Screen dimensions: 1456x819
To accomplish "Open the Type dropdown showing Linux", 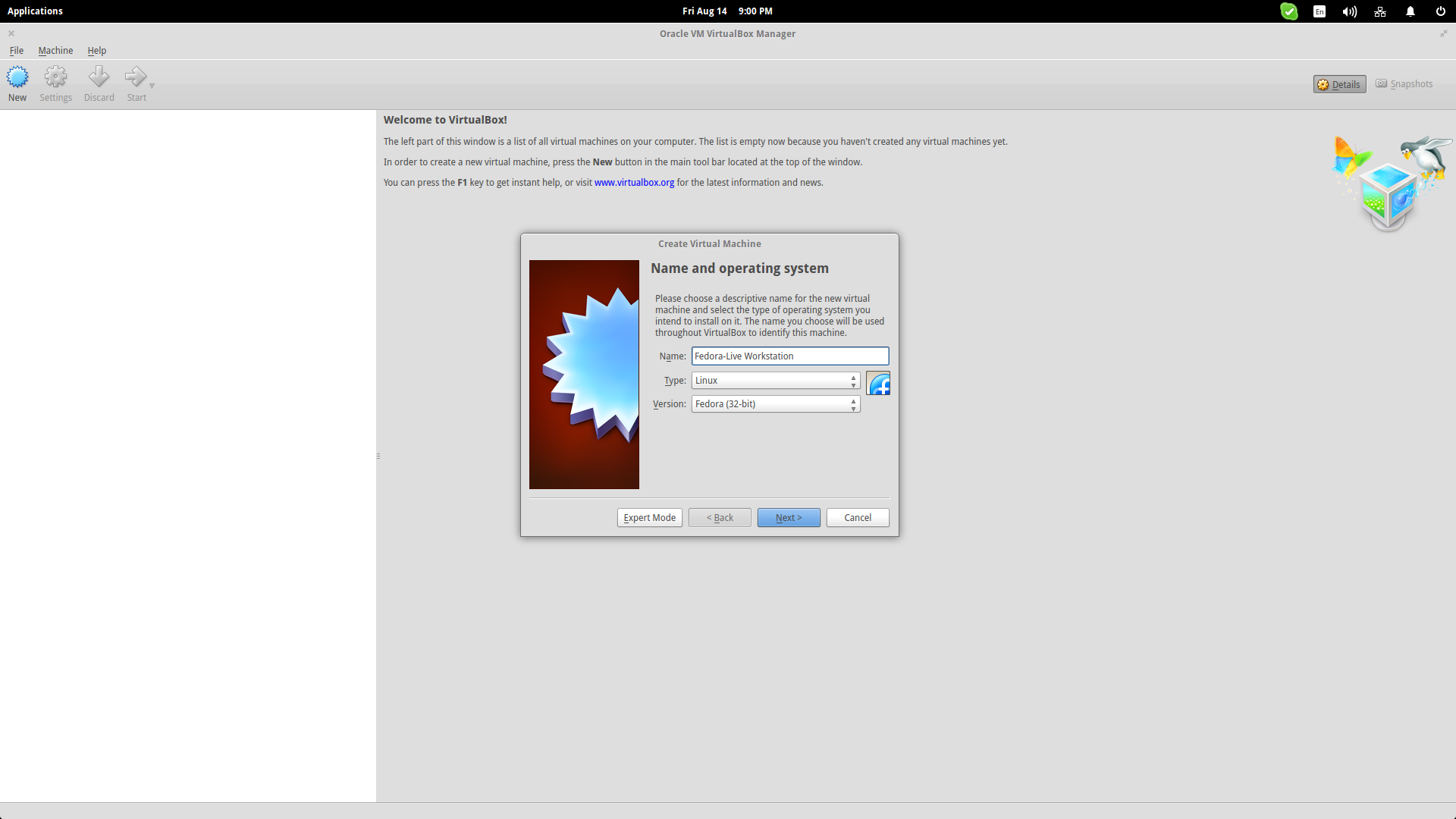I will coord(775,381).
